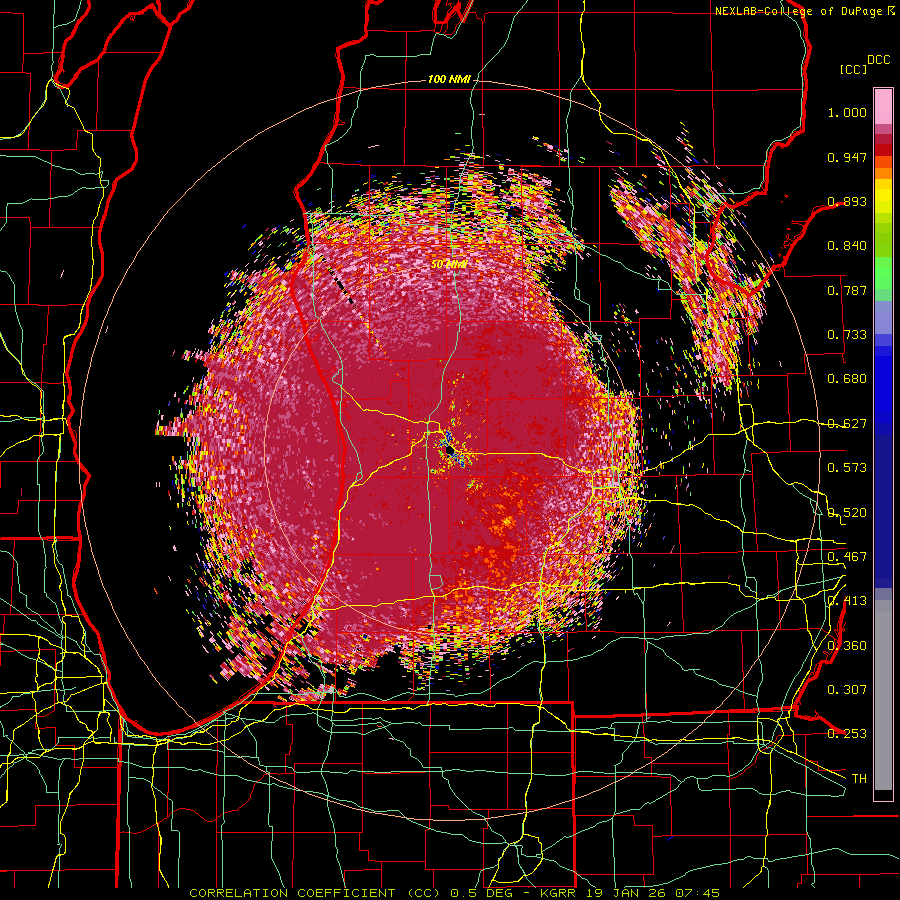Click the 19 JAN 26 07:45 timestamp

[653, 893]
